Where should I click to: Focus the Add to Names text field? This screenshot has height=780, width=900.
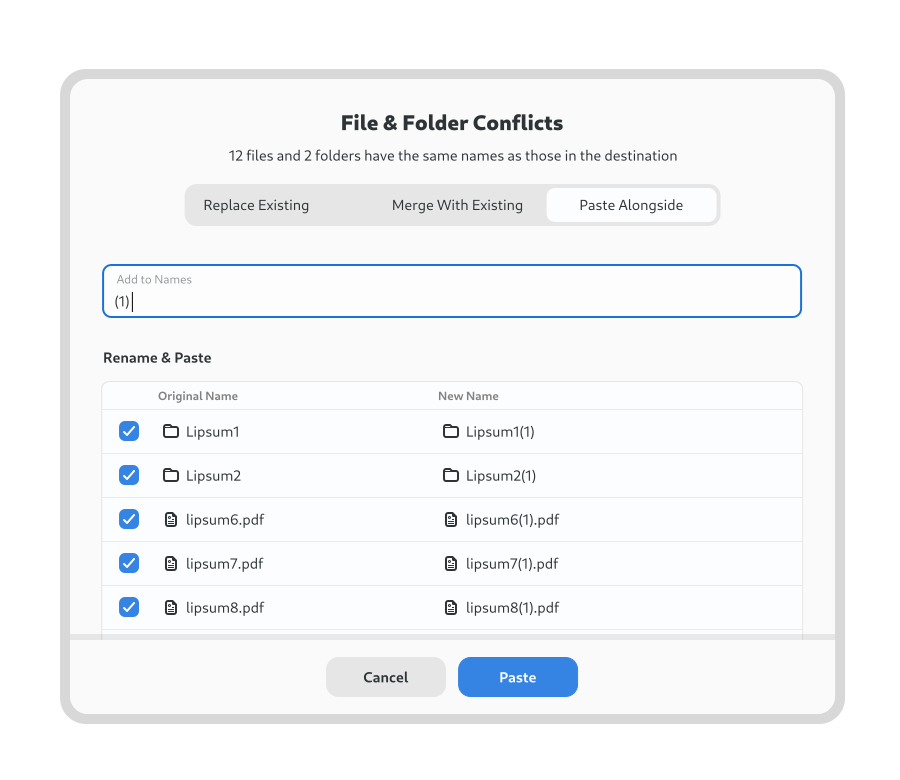coord(452,291)
